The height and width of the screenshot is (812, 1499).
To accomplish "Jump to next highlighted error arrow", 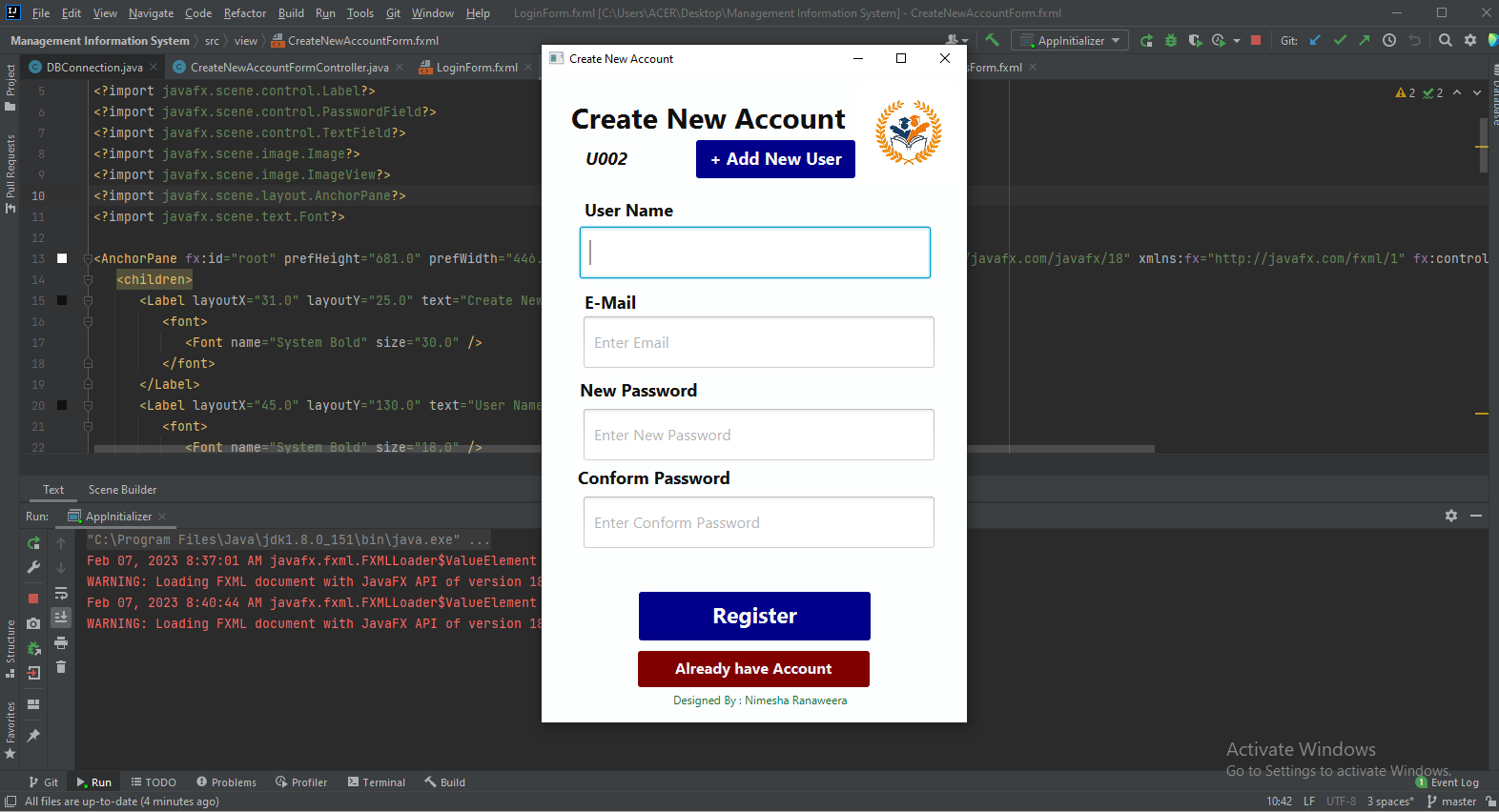I will pyautogui.click(x=1477, y=92).
